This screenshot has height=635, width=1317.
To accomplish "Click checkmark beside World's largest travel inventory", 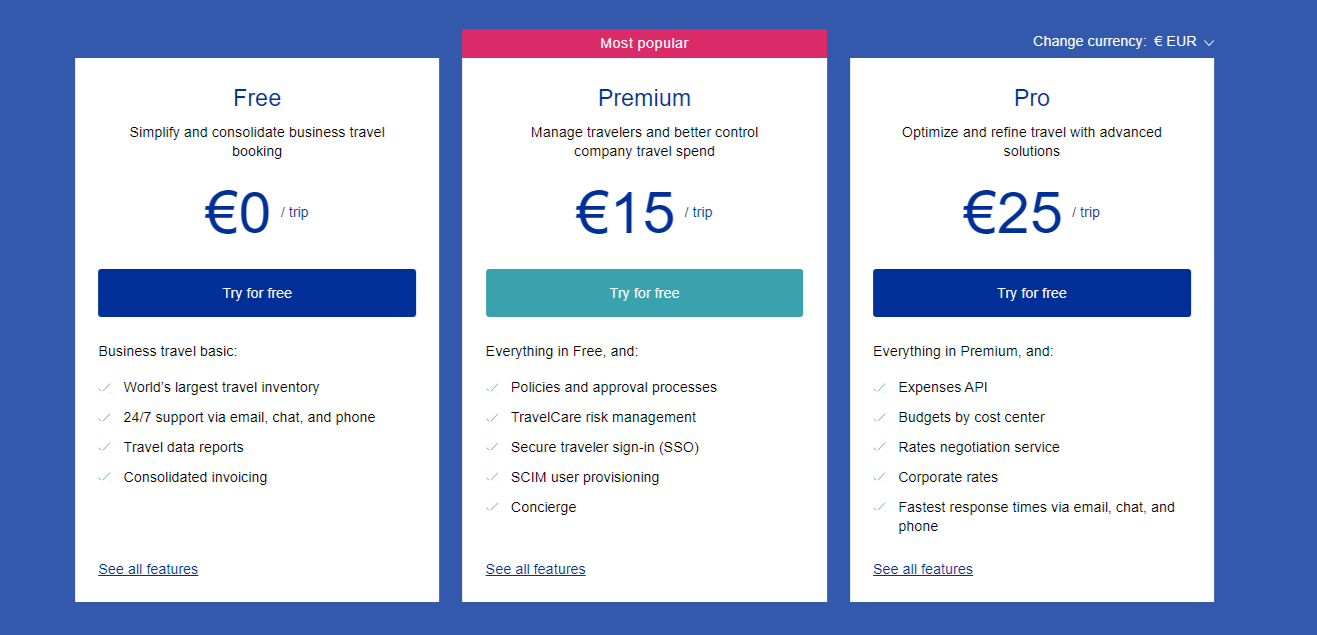I will coord(104,387).
